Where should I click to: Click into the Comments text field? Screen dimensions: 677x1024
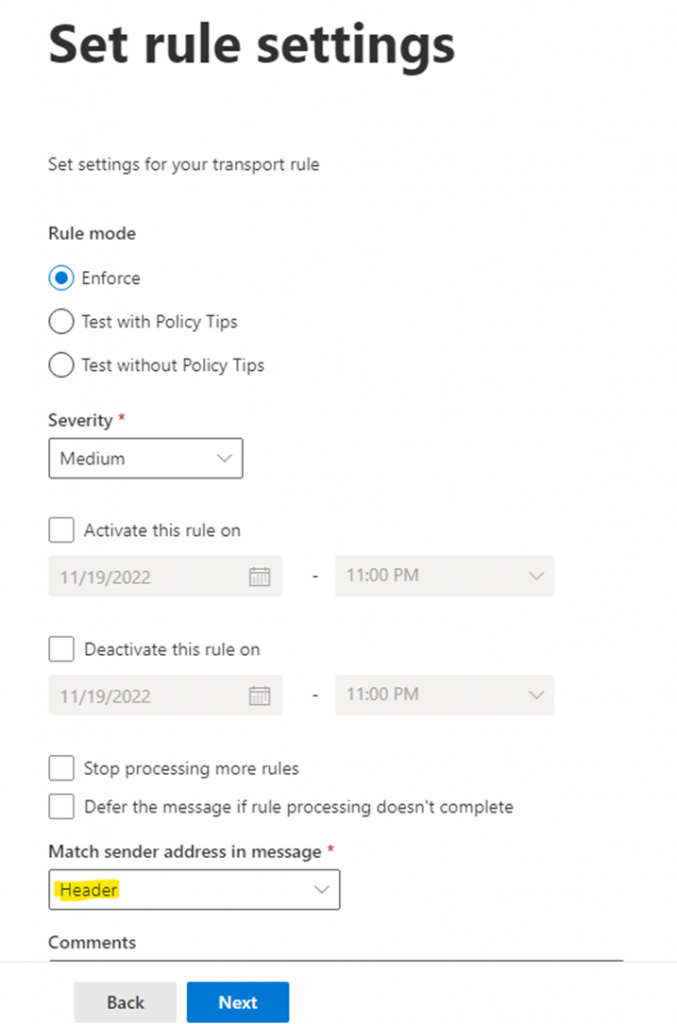coord(335,956)
